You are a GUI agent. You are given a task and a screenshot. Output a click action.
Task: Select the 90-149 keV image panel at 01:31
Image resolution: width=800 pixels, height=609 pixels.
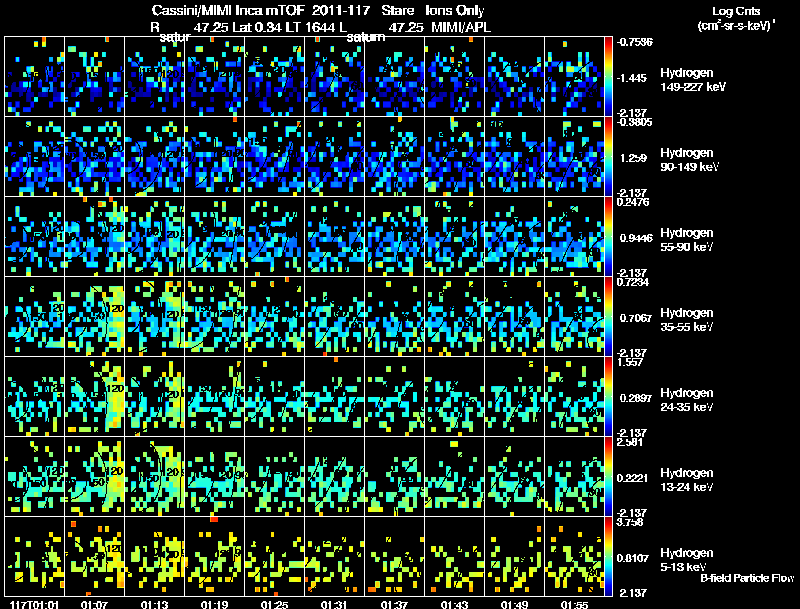coord(335,157)
